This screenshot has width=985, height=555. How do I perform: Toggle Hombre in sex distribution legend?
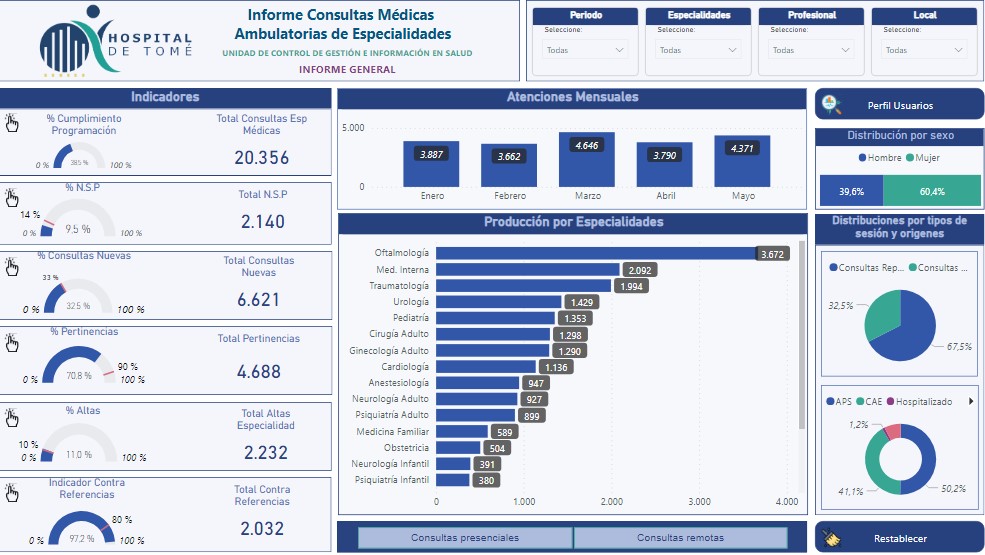point(880,158)
